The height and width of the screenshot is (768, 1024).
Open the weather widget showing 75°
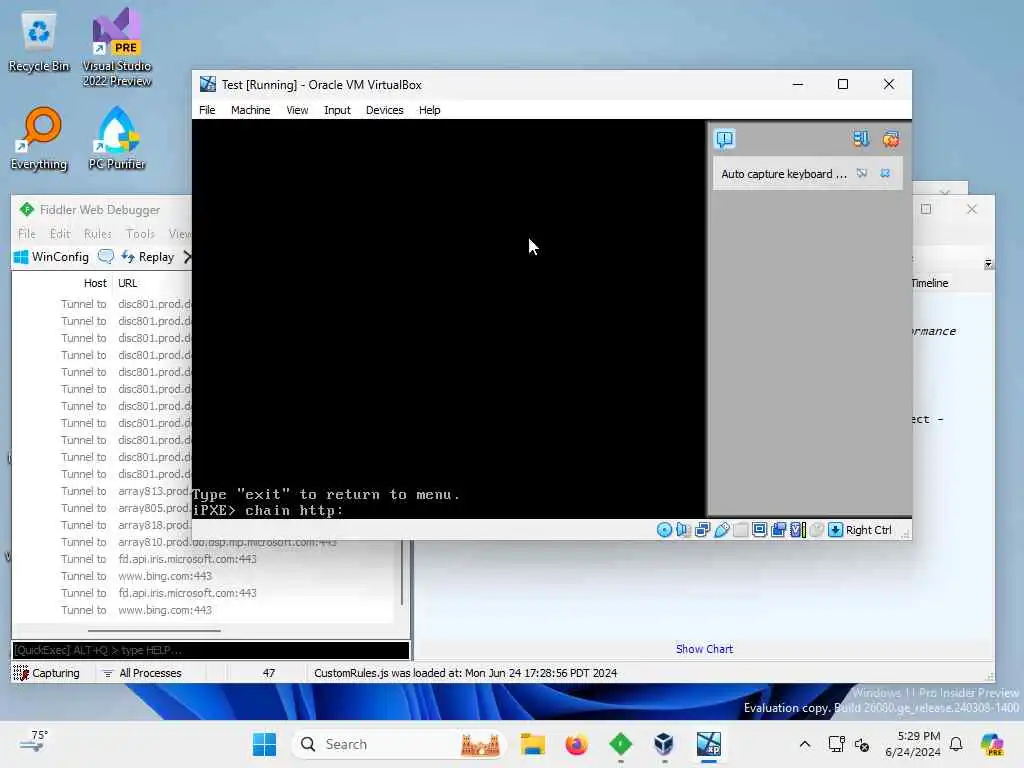(x=34, y=741)
